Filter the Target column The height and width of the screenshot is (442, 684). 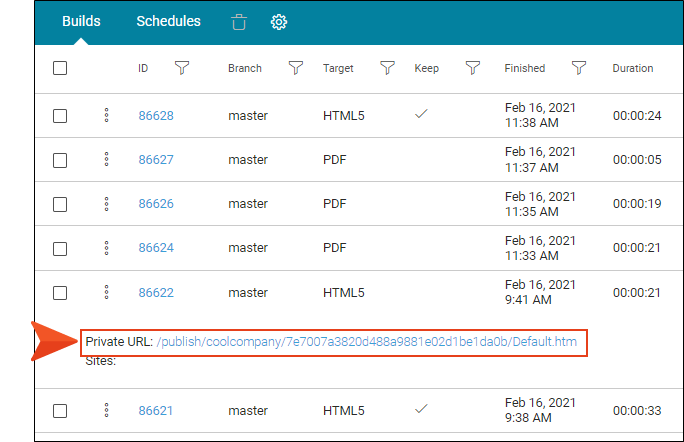tap(387, 68)
